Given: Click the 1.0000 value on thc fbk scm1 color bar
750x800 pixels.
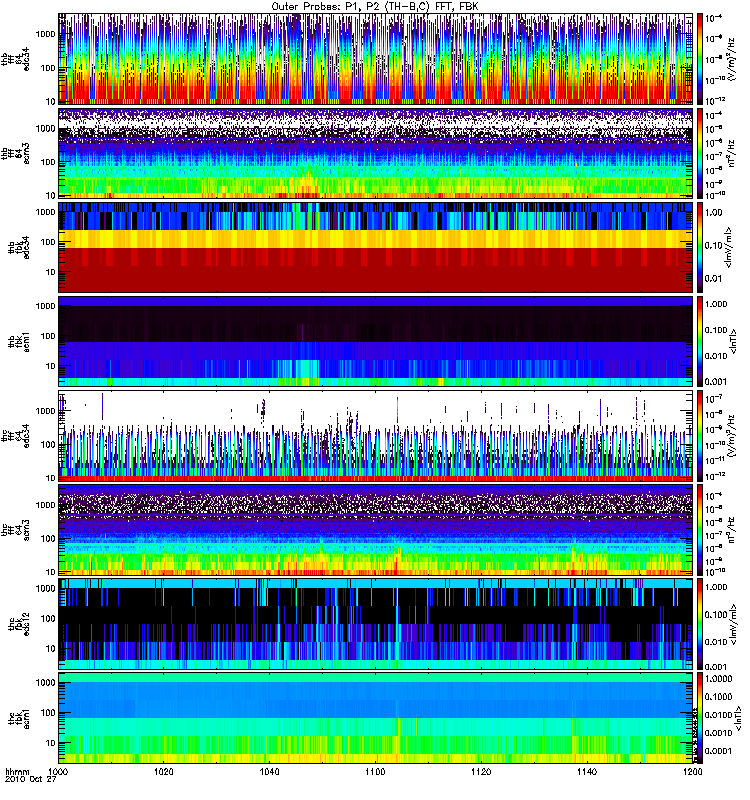Looking at the screenshot, I should (718, 679).
